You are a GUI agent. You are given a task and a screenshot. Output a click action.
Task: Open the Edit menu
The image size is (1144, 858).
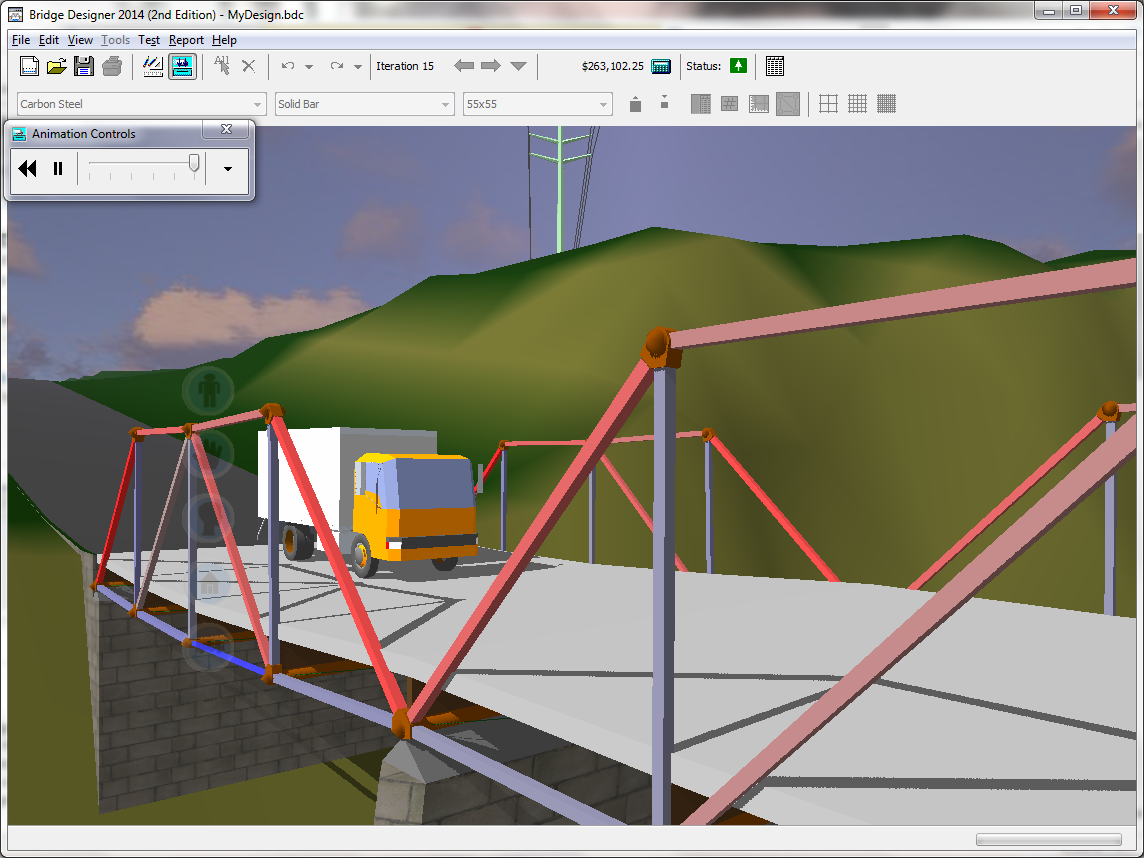(x=49, y=40)
